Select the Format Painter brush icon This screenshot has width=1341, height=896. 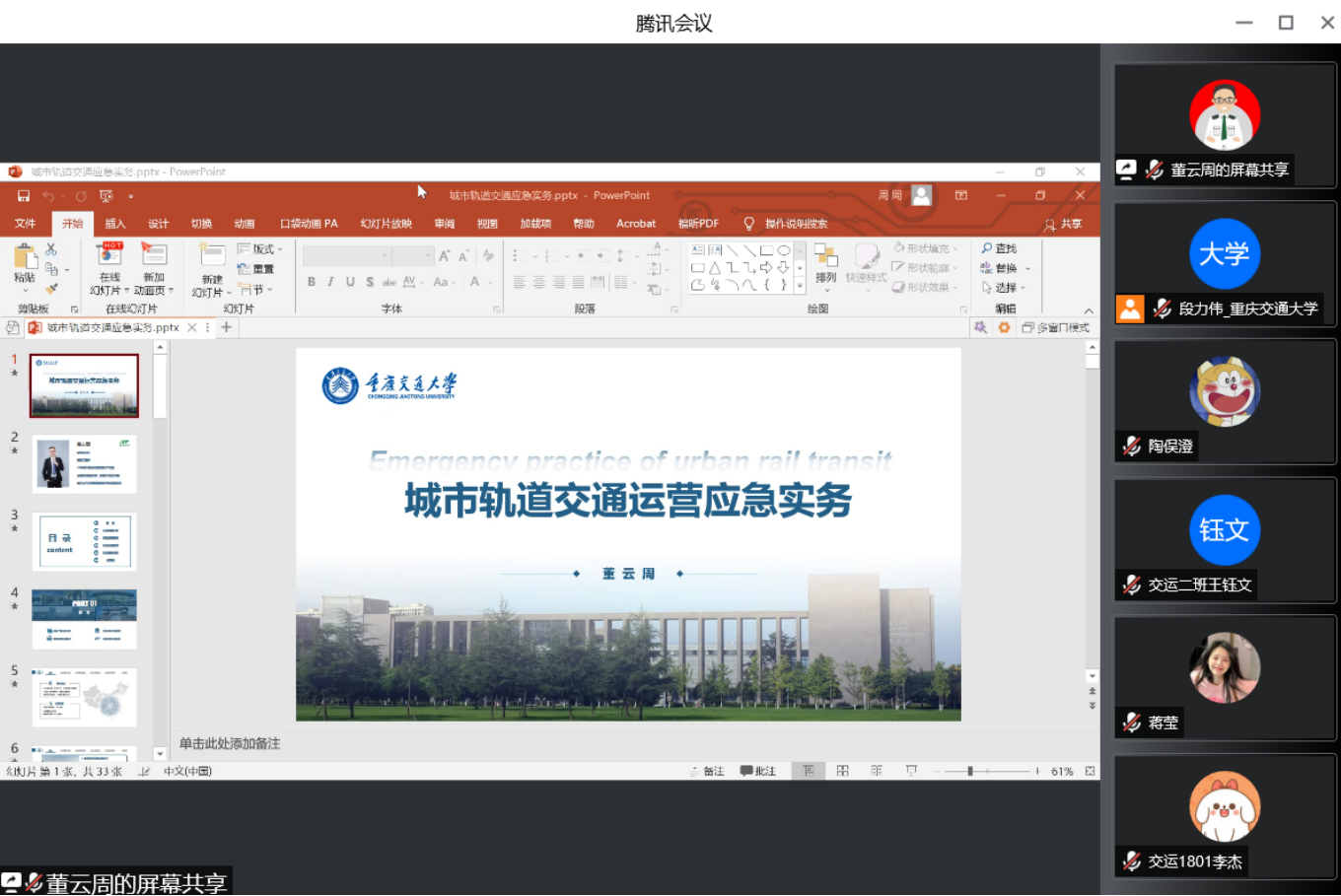coord(51,289)
